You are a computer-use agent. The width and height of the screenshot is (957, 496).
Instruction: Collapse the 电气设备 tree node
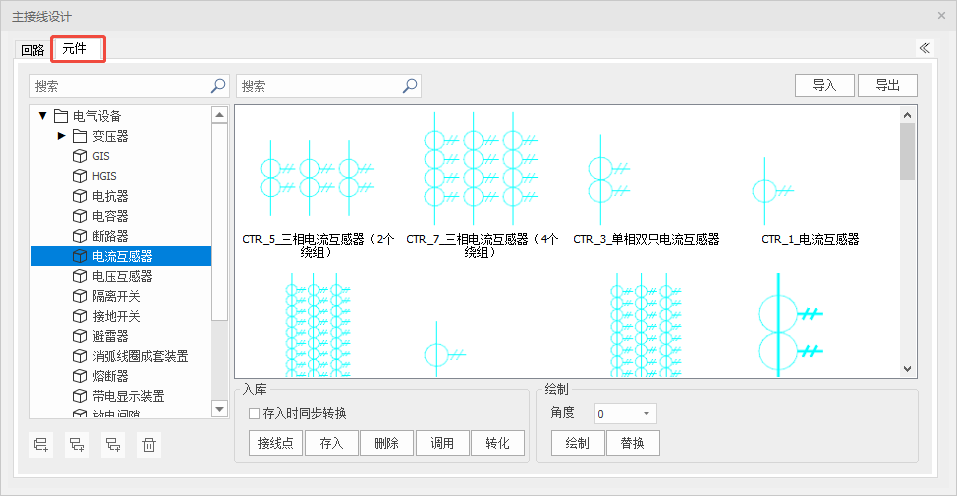pos(42,116)
